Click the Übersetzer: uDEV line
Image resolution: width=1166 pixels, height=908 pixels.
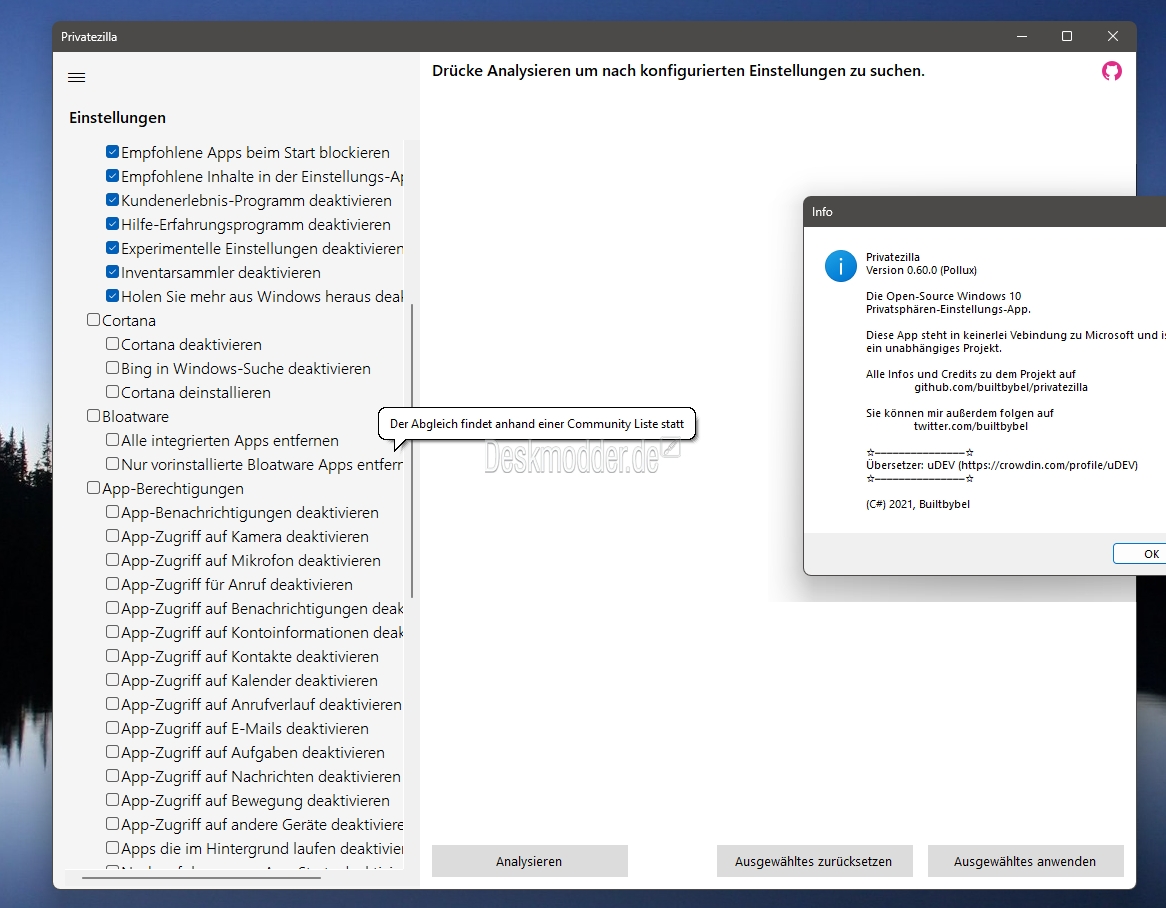tap(1002, 465)
